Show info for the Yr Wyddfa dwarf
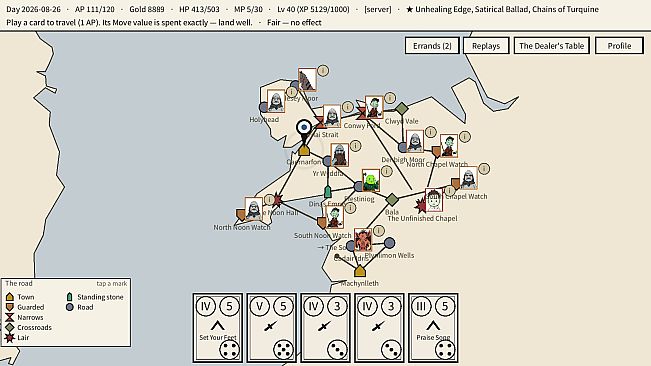This screenshot has height=366, width=651. [x=355, y=146]
